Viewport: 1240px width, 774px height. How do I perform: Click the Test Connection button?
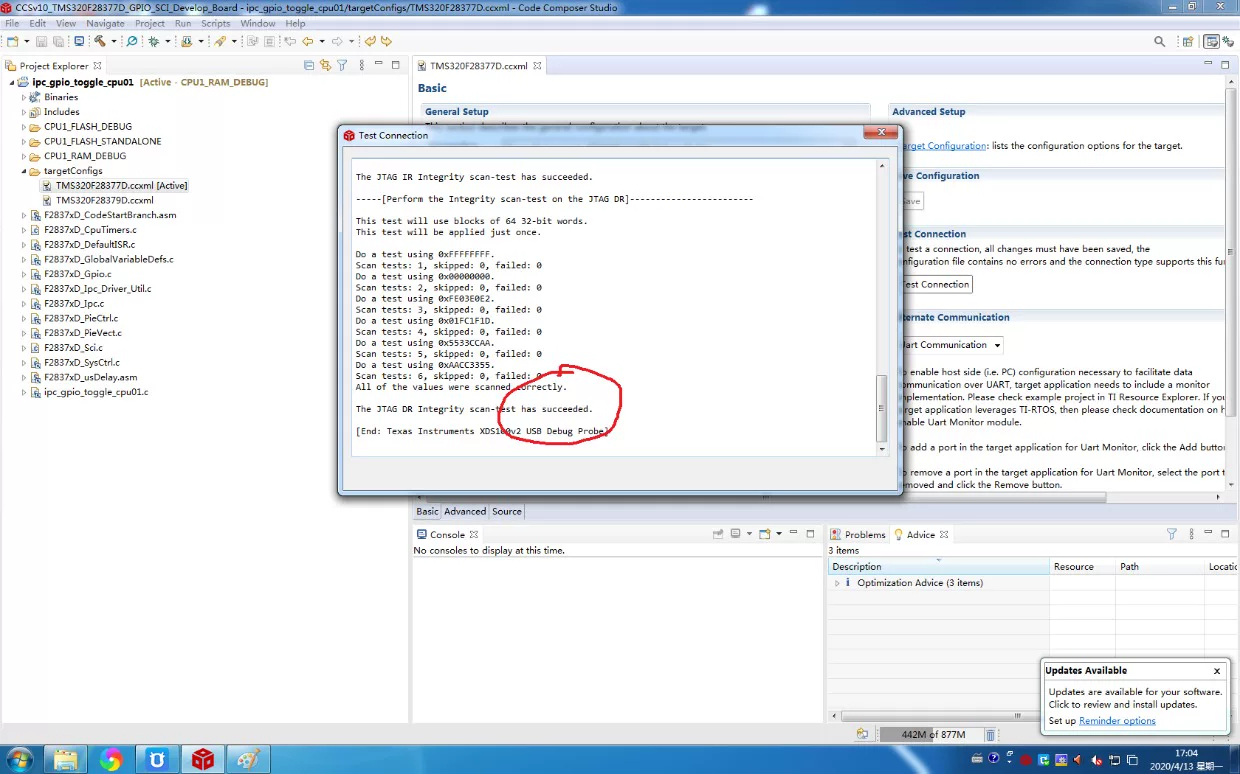(x=935, y=284)
